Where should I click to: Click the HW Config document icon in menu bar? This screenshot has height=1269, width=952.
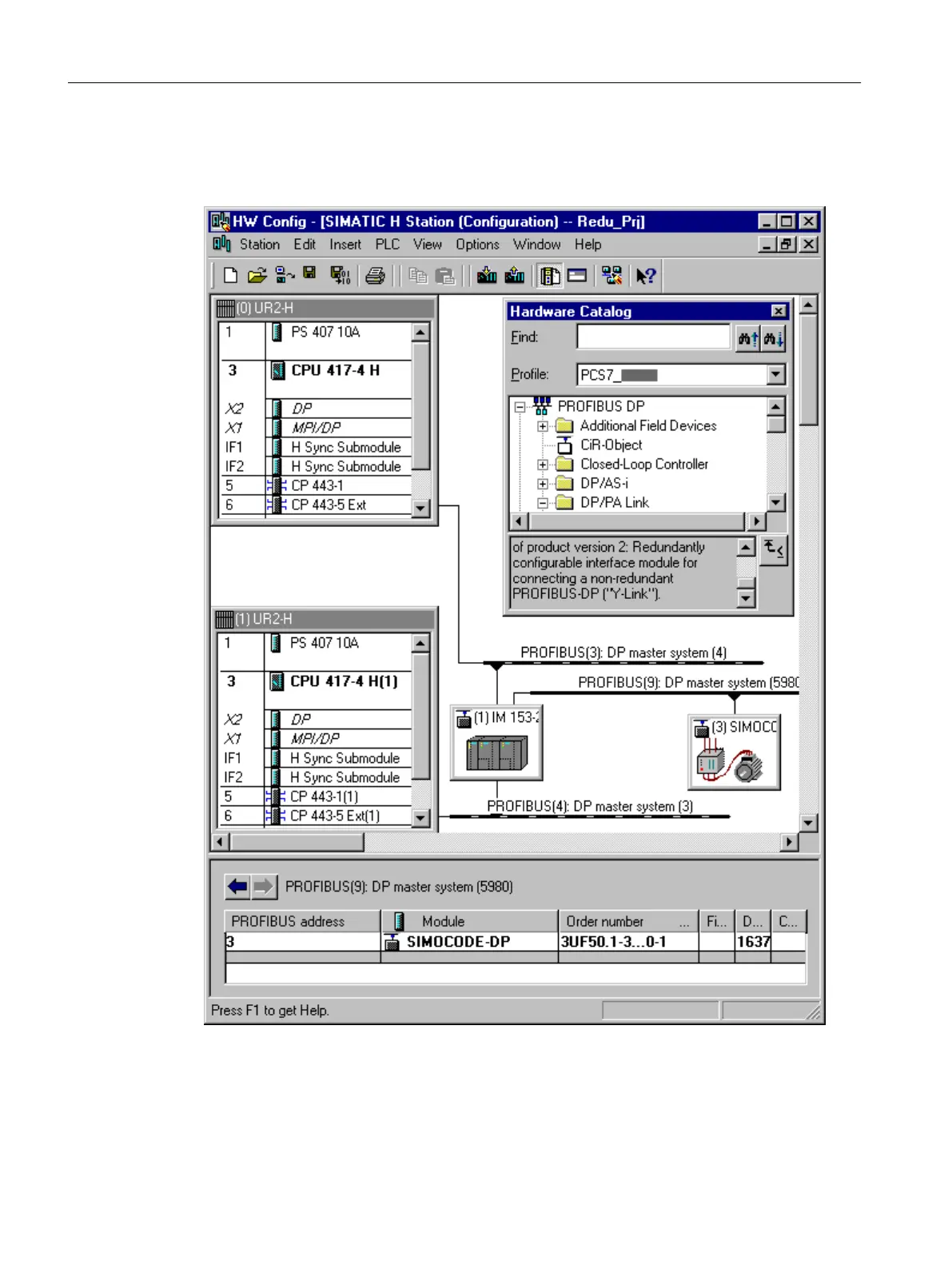click(222, 244)
